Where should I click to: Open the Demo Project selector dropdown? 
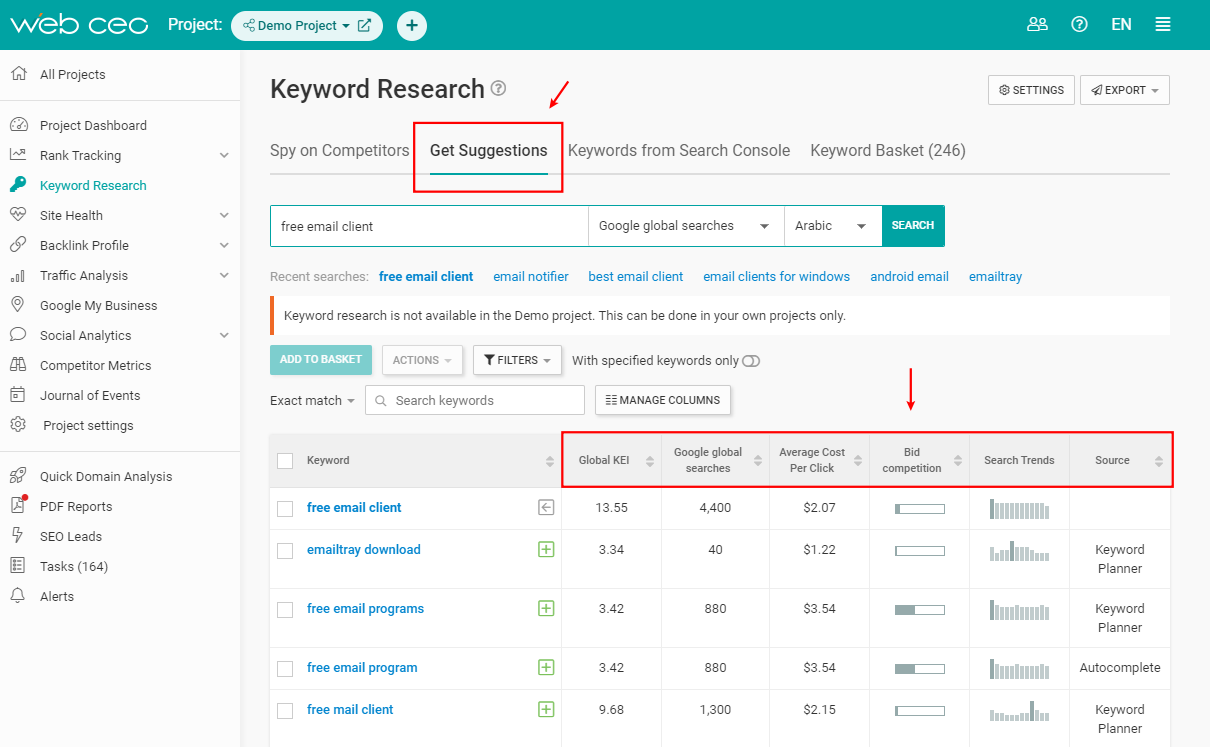pyautogui.click(x=306, y=25)
